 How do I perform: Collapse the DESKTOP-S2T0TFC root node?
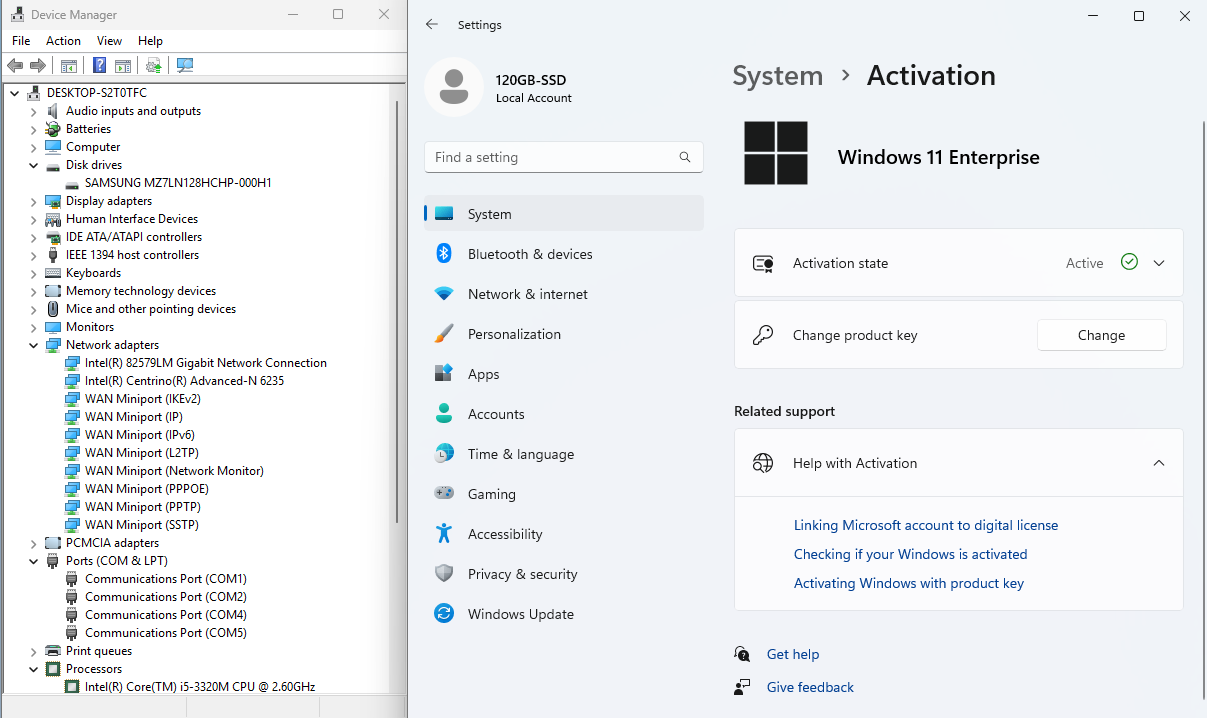coord(14,93)
